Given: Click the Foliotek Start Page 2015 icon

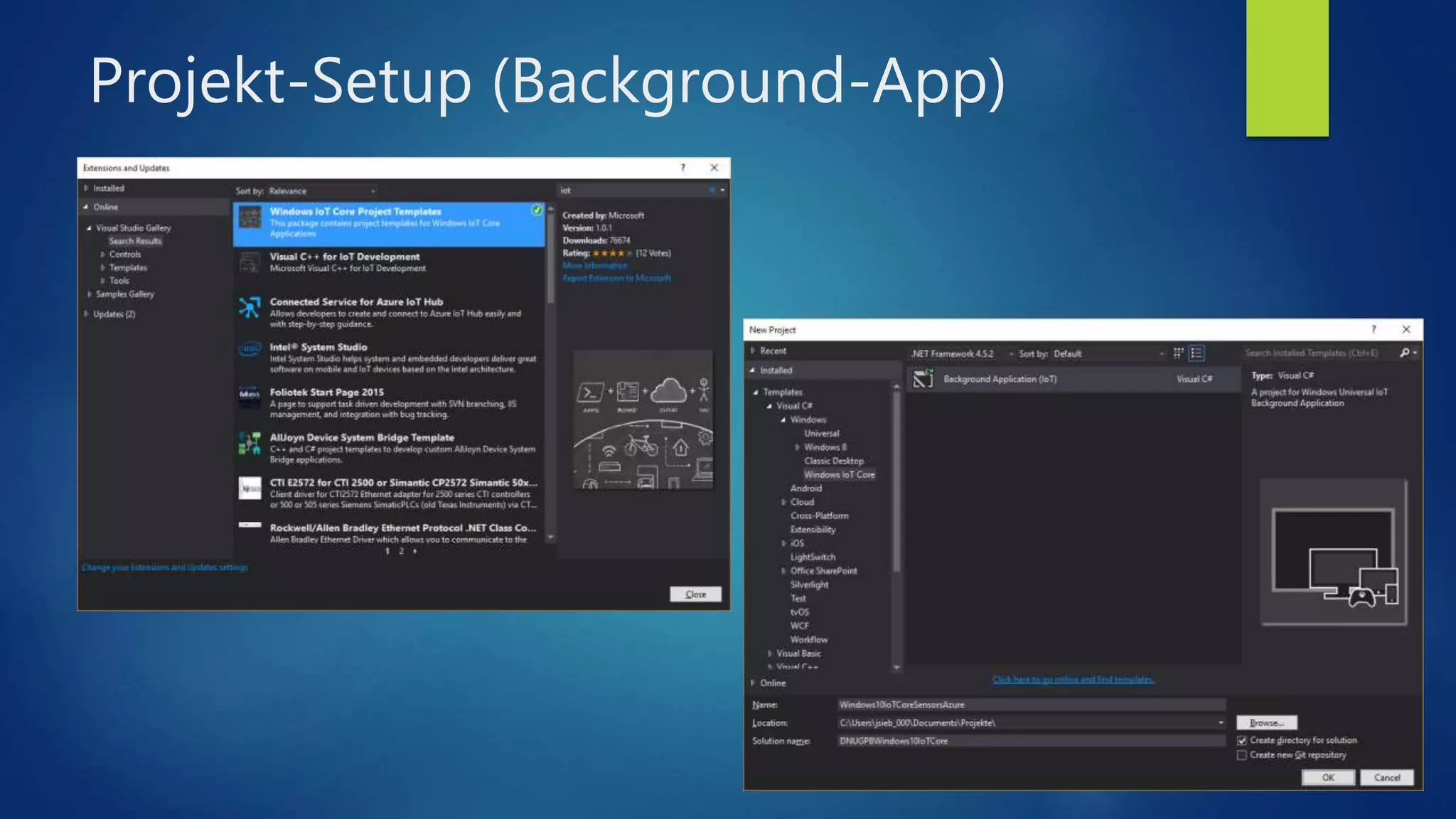Looking at the screenshot, I should (250, 395).
